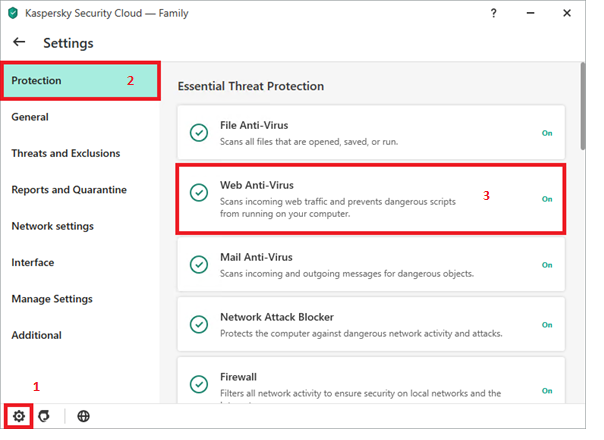Open the support headset icon
The height and width of the screenshot is (440, 604).
click(x=44, y=416)
